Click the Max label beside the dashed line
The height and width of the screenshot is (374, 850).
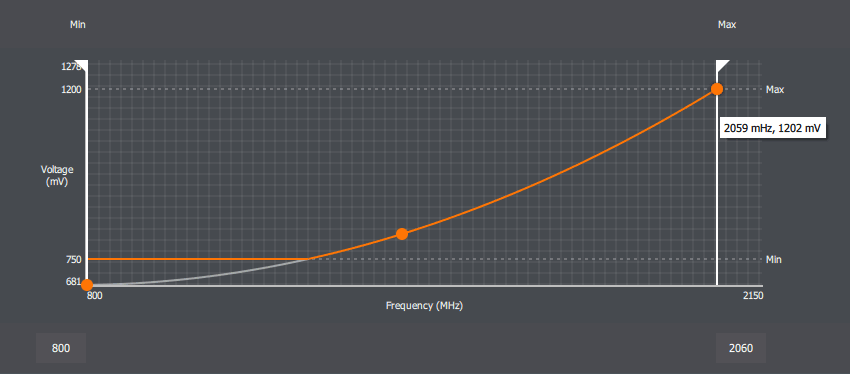[775, 89]
